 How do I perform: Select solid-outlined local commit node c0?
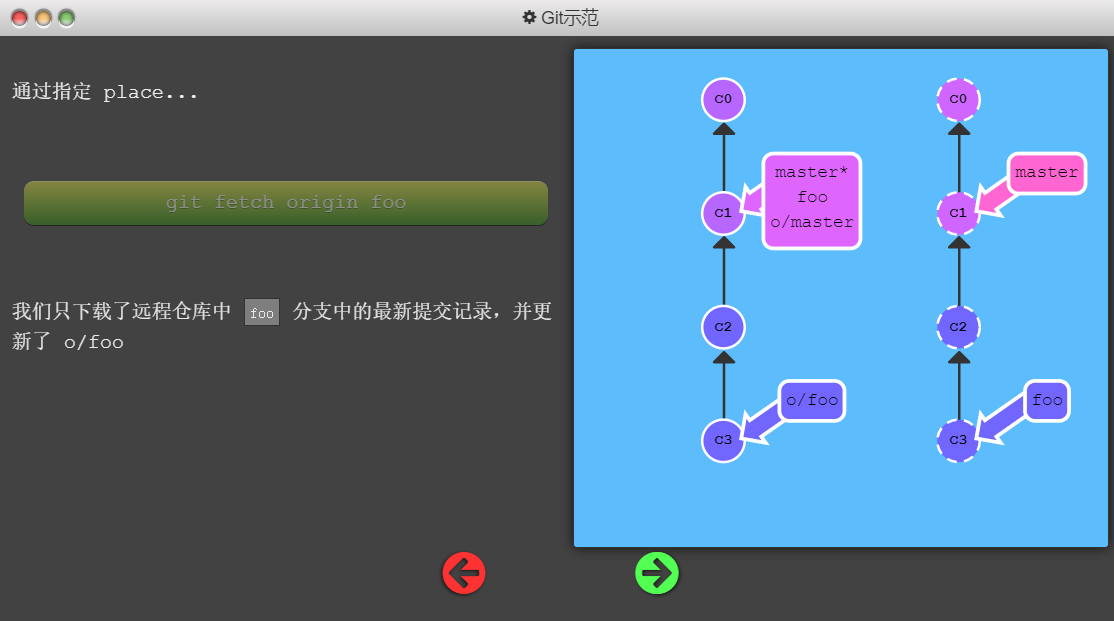tap(723, 99)
